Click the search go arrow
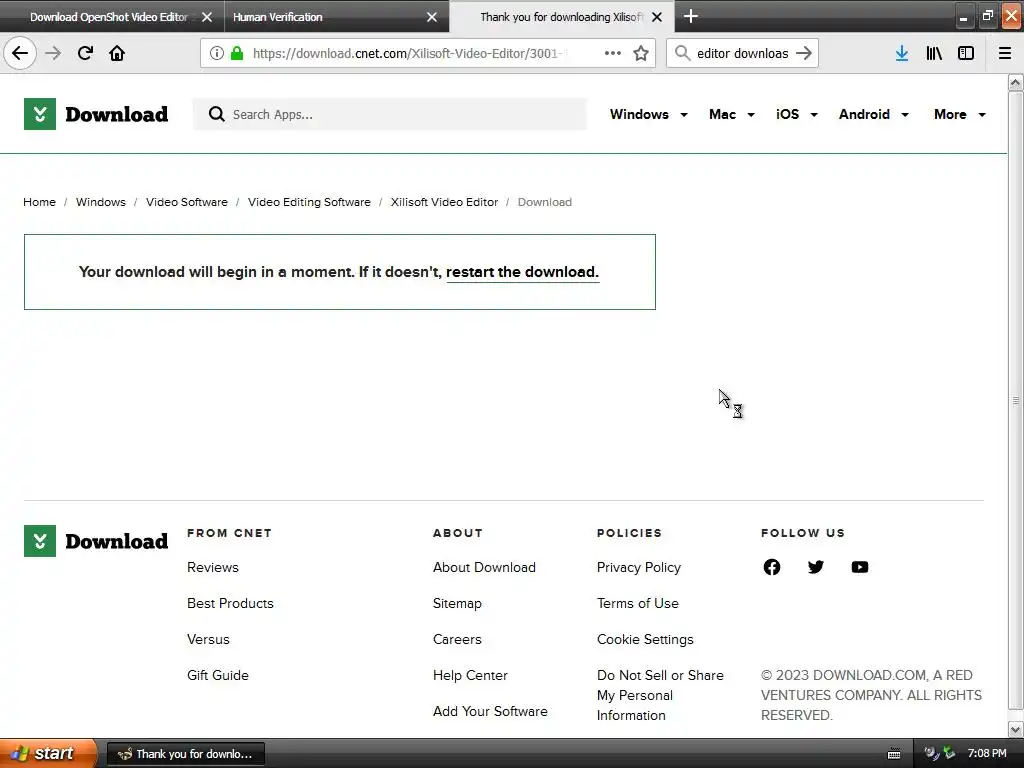The height and width of the screenshot is (768, 1024). tap(804, 53)
